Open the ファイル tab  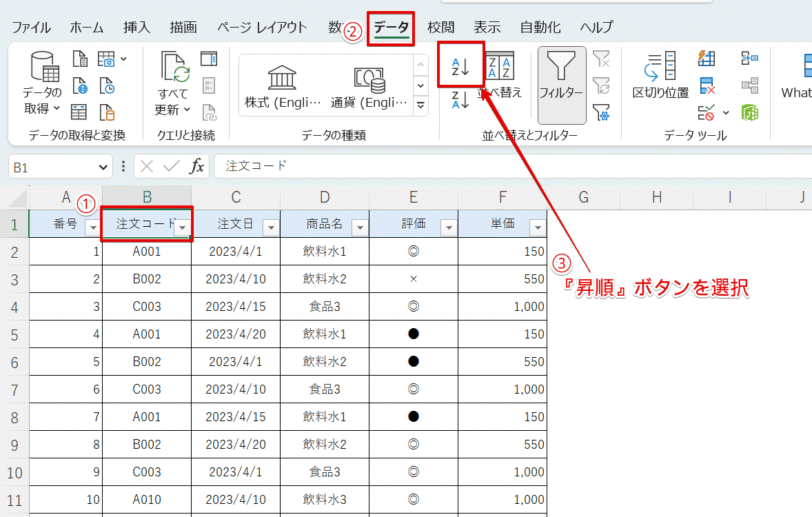[x=31, y=27]
